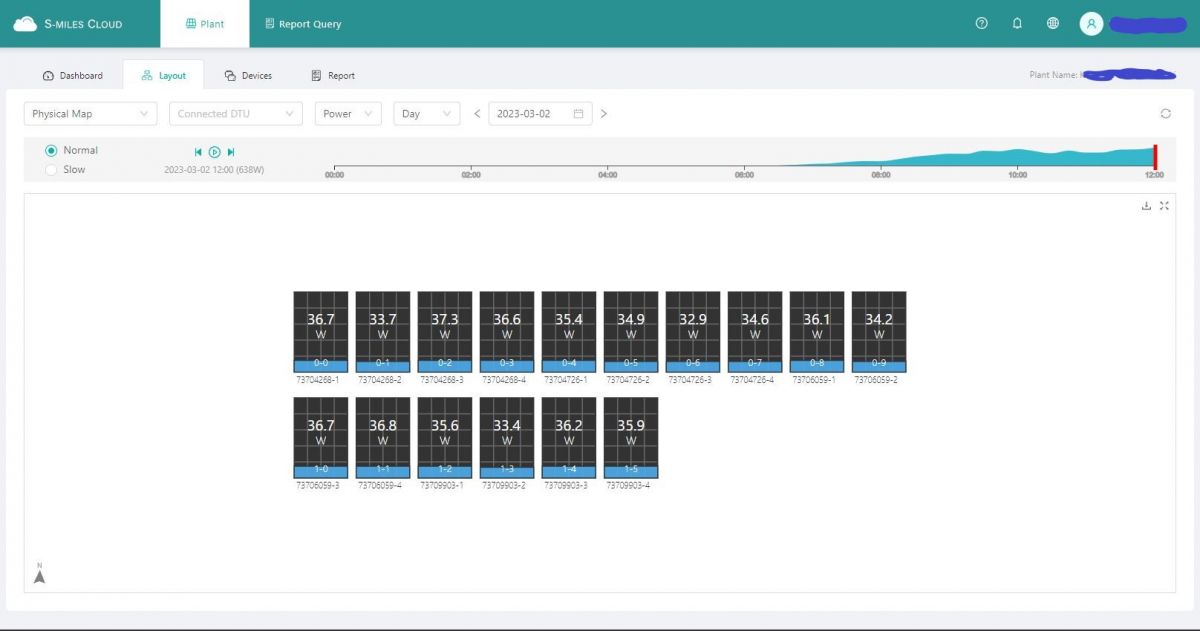Switch to the Layout tab
This screenshot has height=631, width=1200.
click(x=164, y=76)
